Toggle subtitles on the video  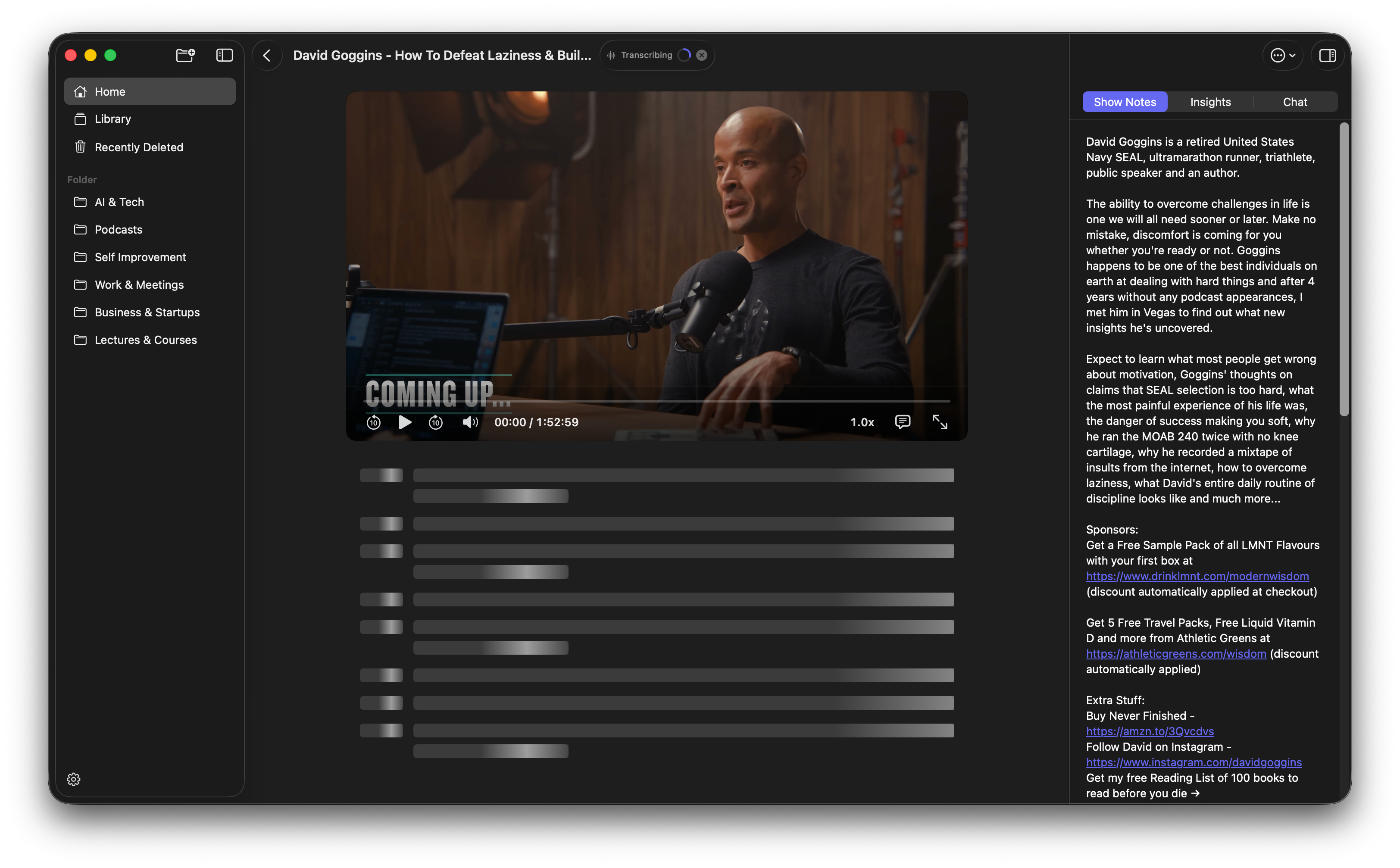pyautogui.click(x=902, y=422)
